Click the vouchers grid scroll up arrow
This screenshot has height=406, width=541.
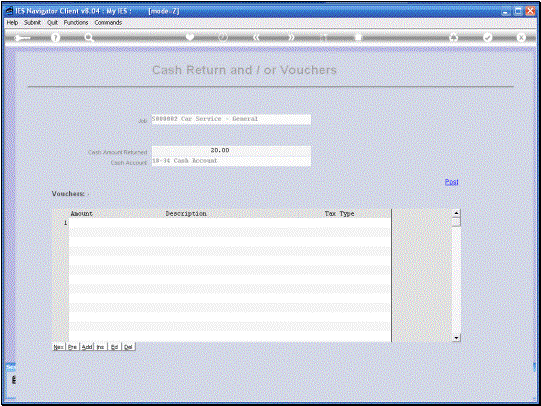456,213
